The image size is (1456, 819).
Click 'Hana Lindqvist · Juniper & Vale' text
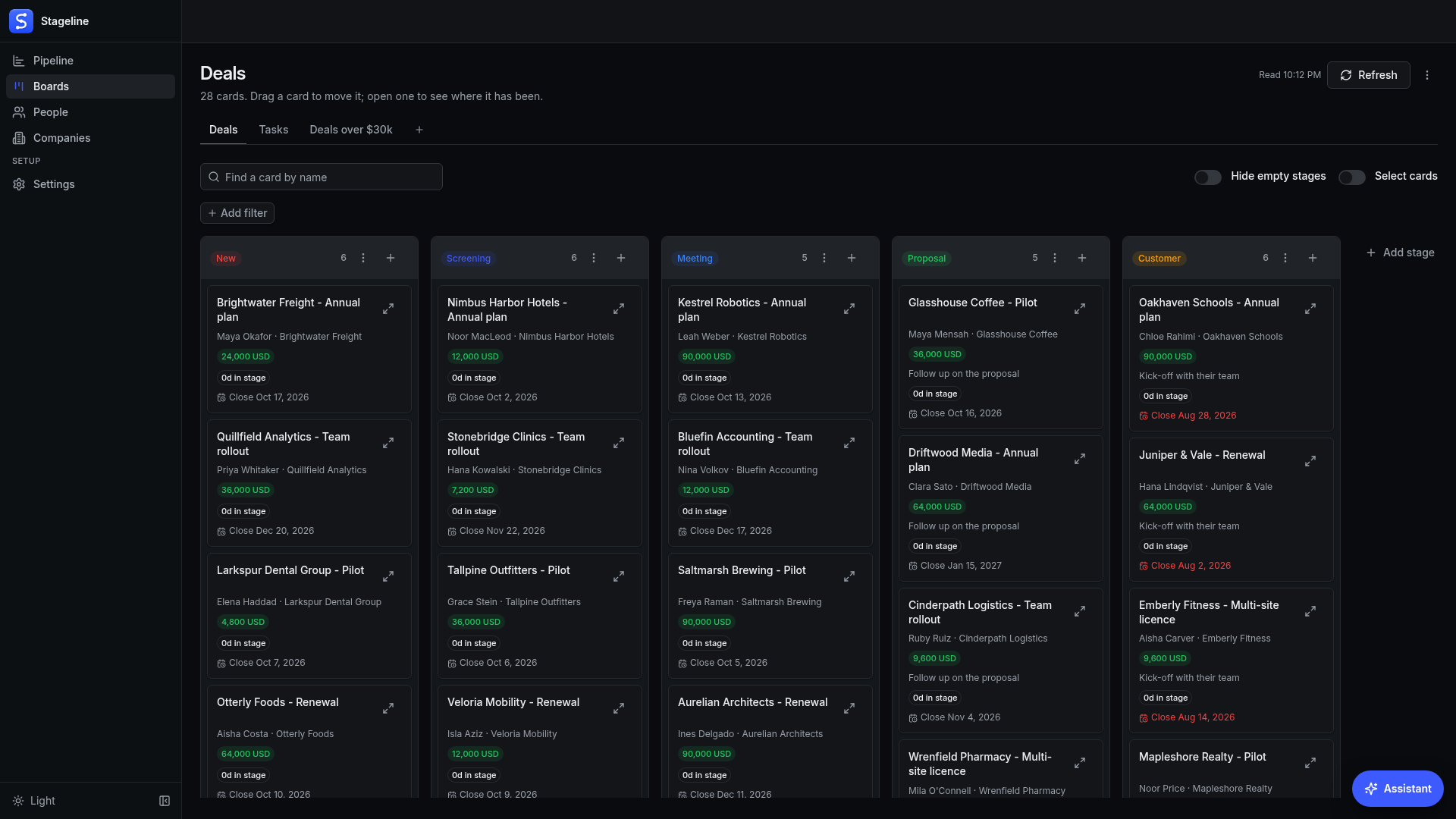[1206, 487]
